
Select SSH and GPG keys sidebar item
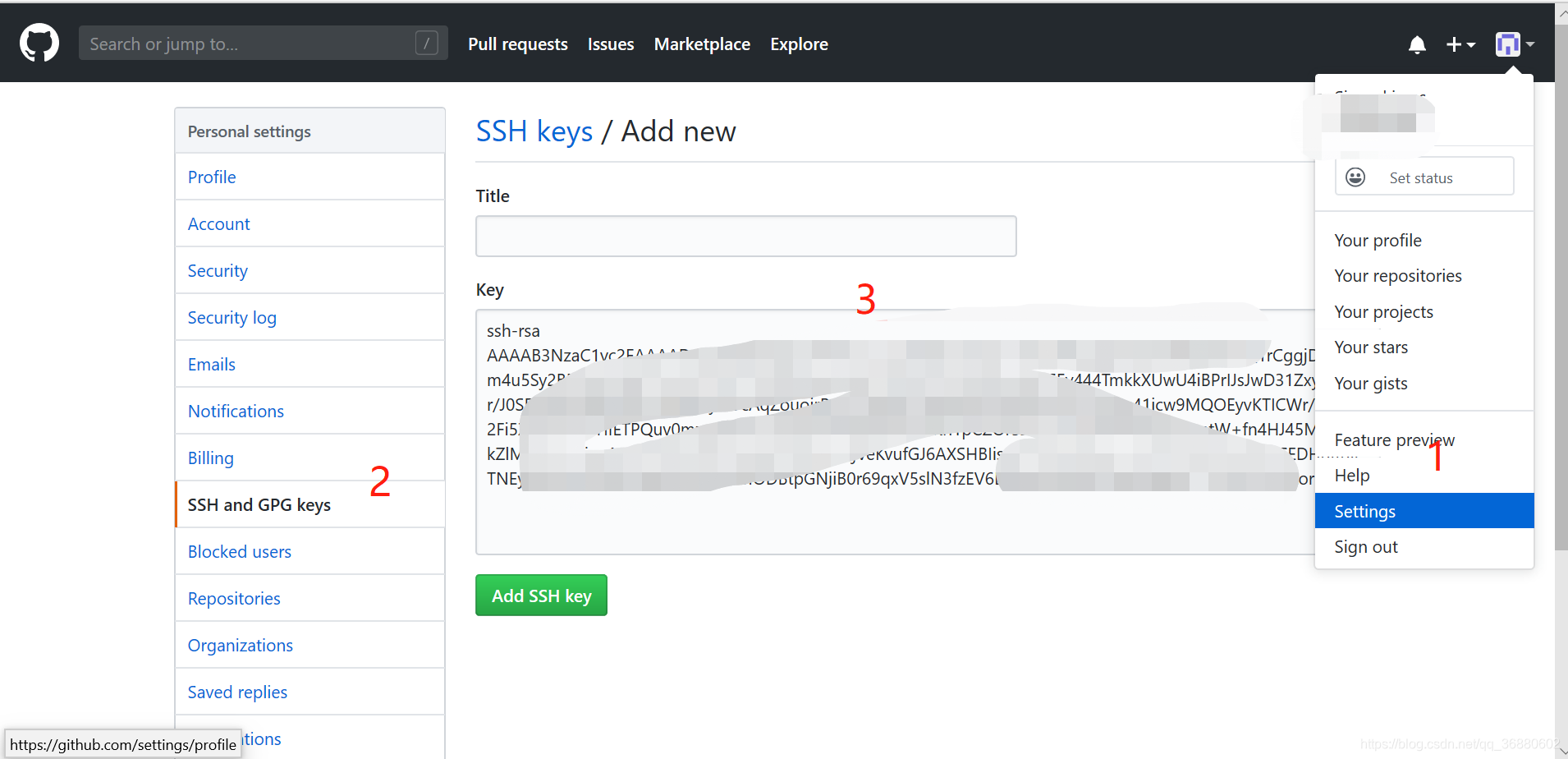(309, 504)
